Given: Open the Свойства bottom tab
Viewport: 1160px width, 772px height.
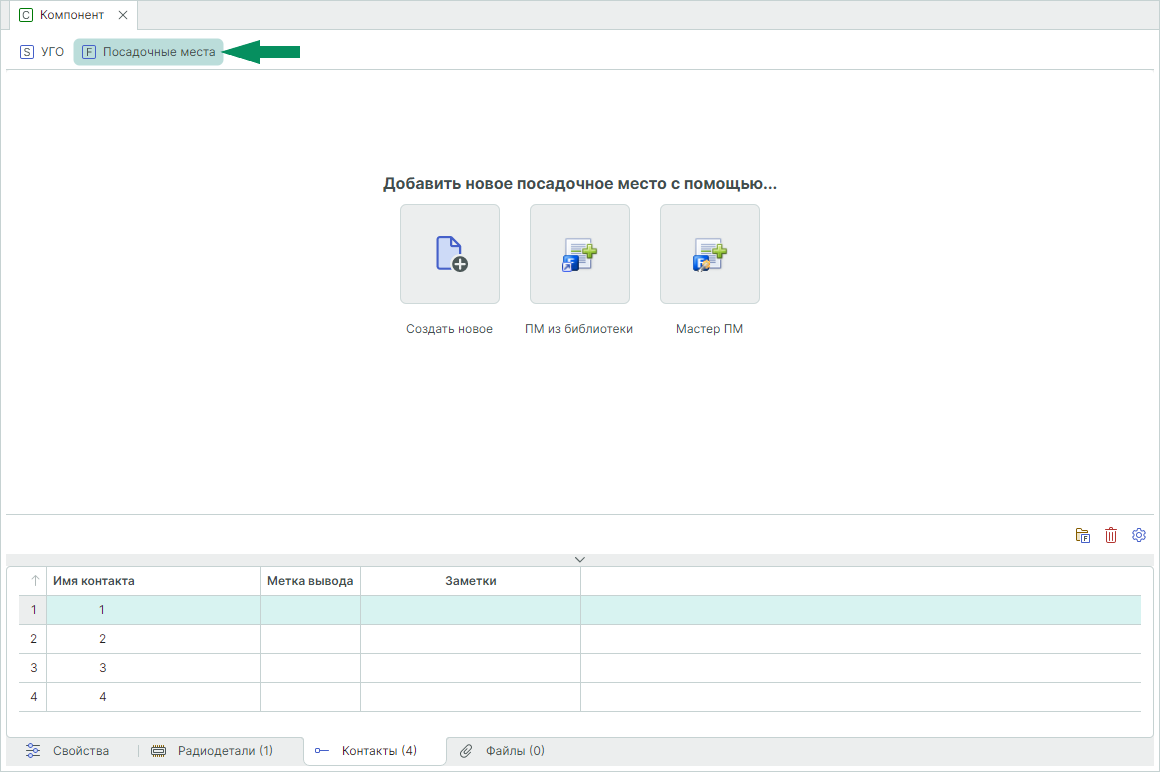Looking at the screenshot, I should 68,750.
